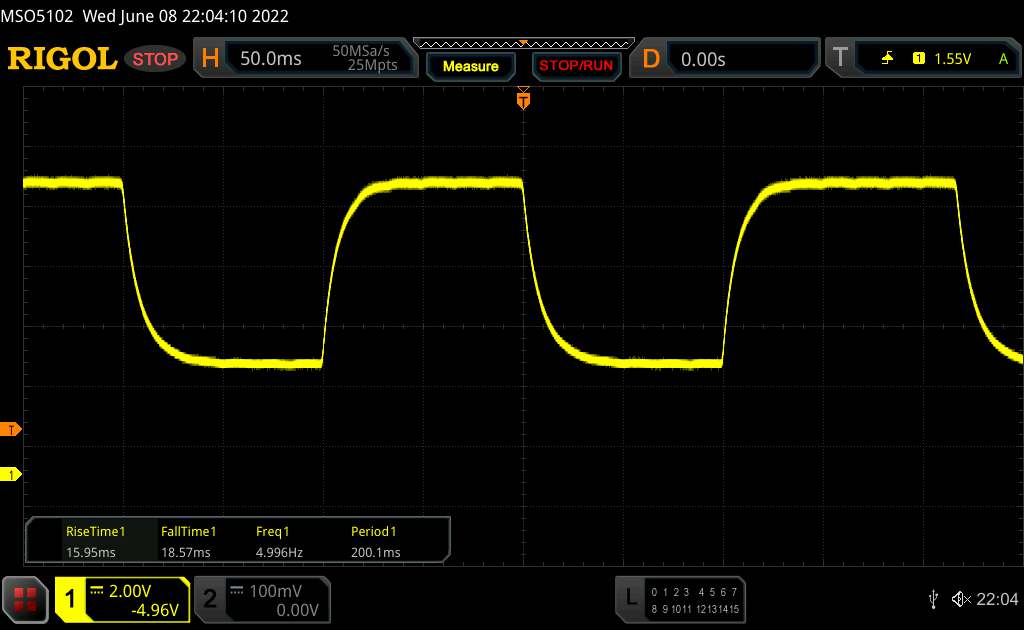Click the orange trigger level marker on left edge
Screen dimensions: 1024x630
[11, 430]
